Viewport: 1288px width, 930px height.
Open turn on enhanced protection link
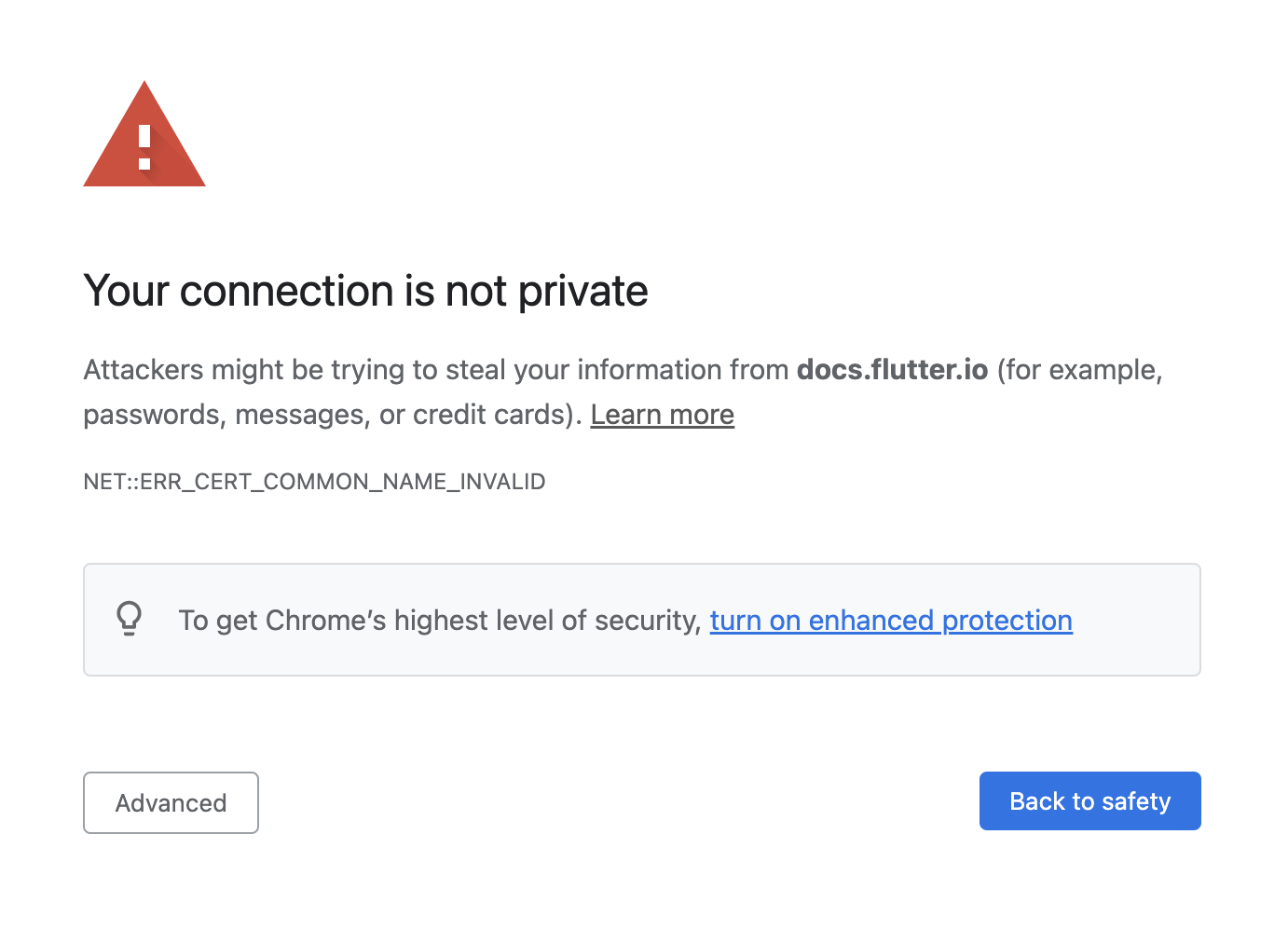(x=891, y=620)
